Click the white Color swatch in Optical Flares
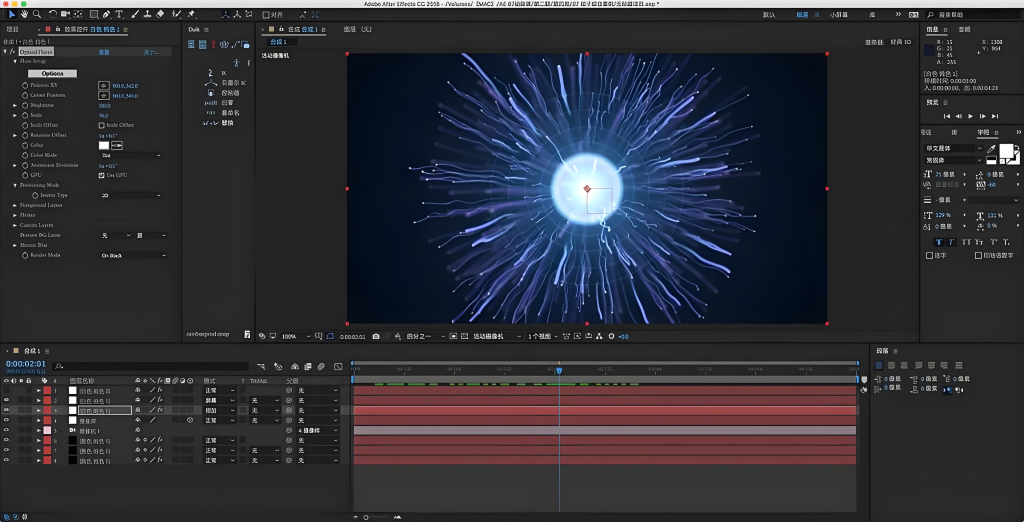 (103, 145)
